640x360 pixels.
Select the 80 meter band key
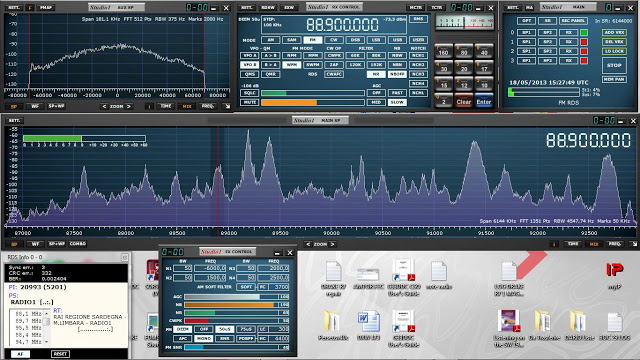tap(464, 51)
